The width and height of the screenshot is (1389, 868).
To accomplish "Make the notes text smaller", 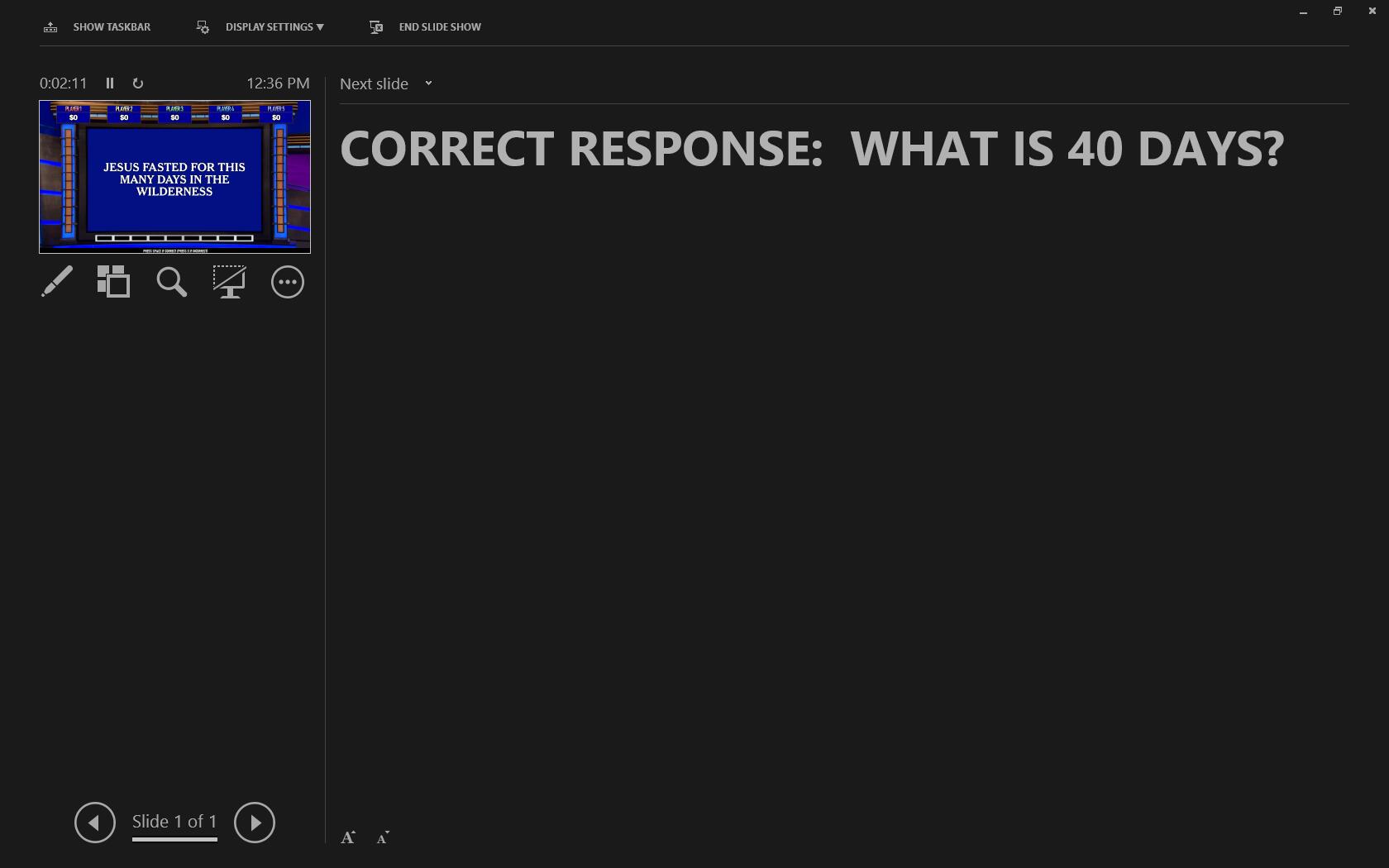I will (383, 837).
